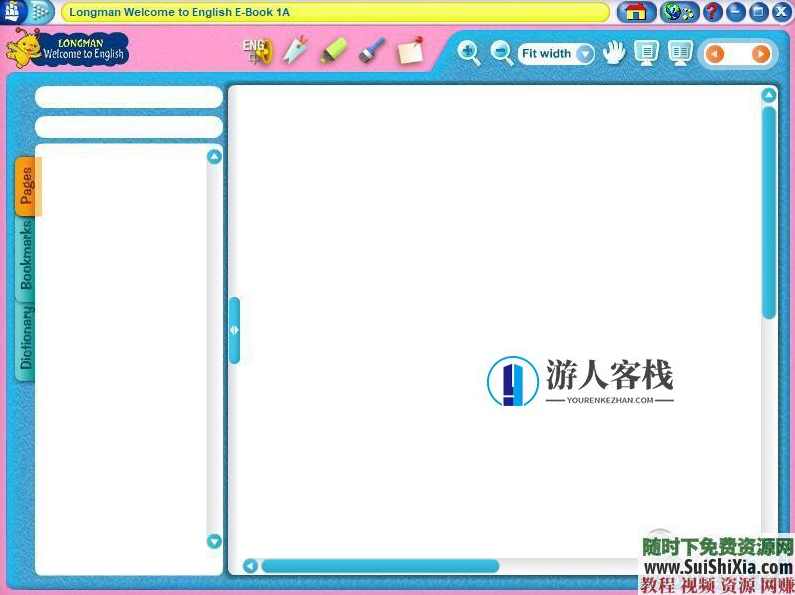The height and width of the screenshot is (595, 795).
Task: Open the Home screen icon
Action: click(636, 12)
